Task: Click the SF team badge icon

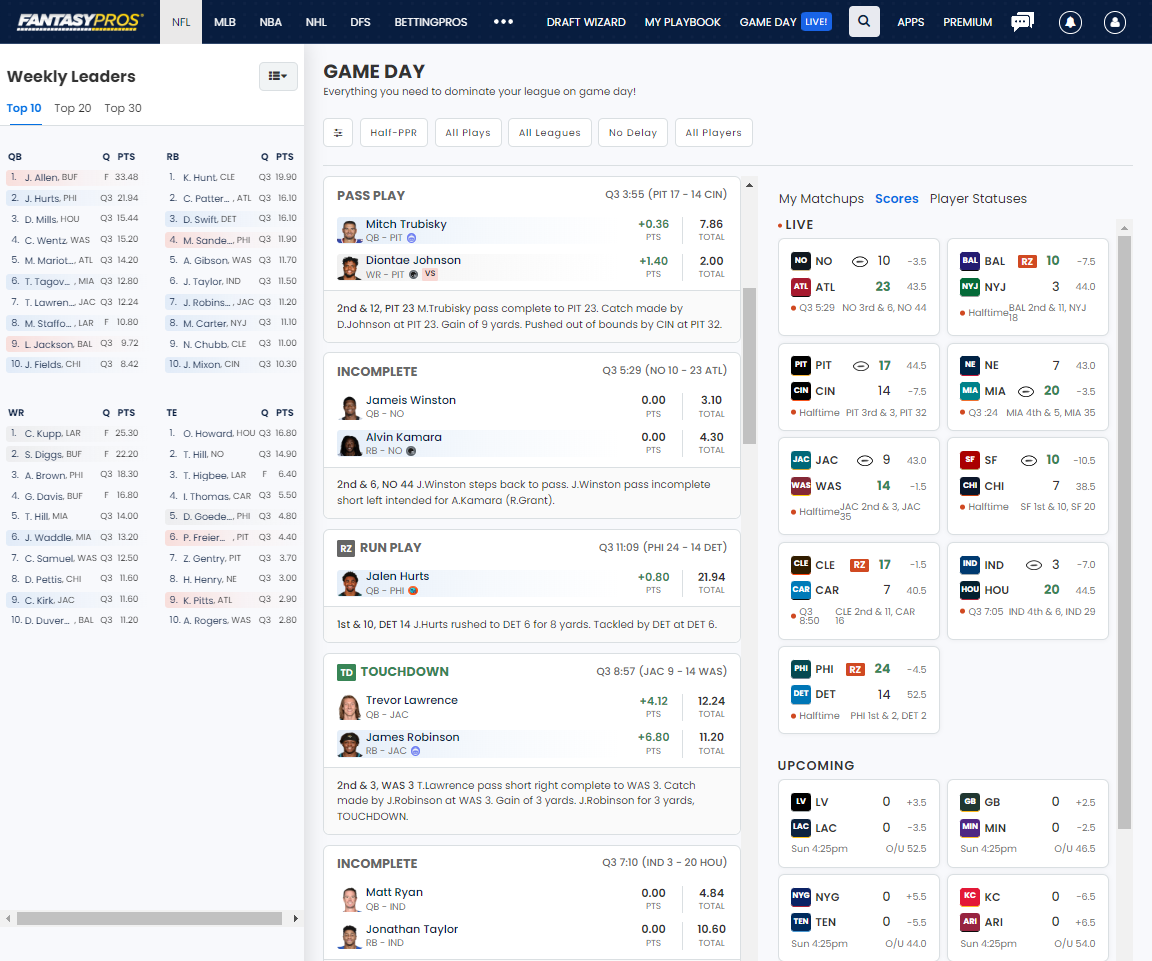Action: (970, 460)
